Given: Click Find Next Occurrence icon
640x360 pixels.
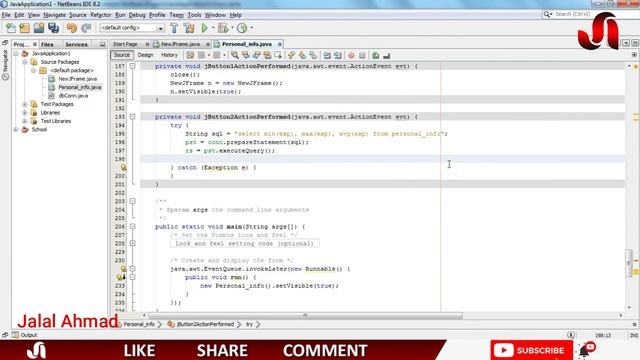Looking at the screenshot, I should [x=256, y=55].
